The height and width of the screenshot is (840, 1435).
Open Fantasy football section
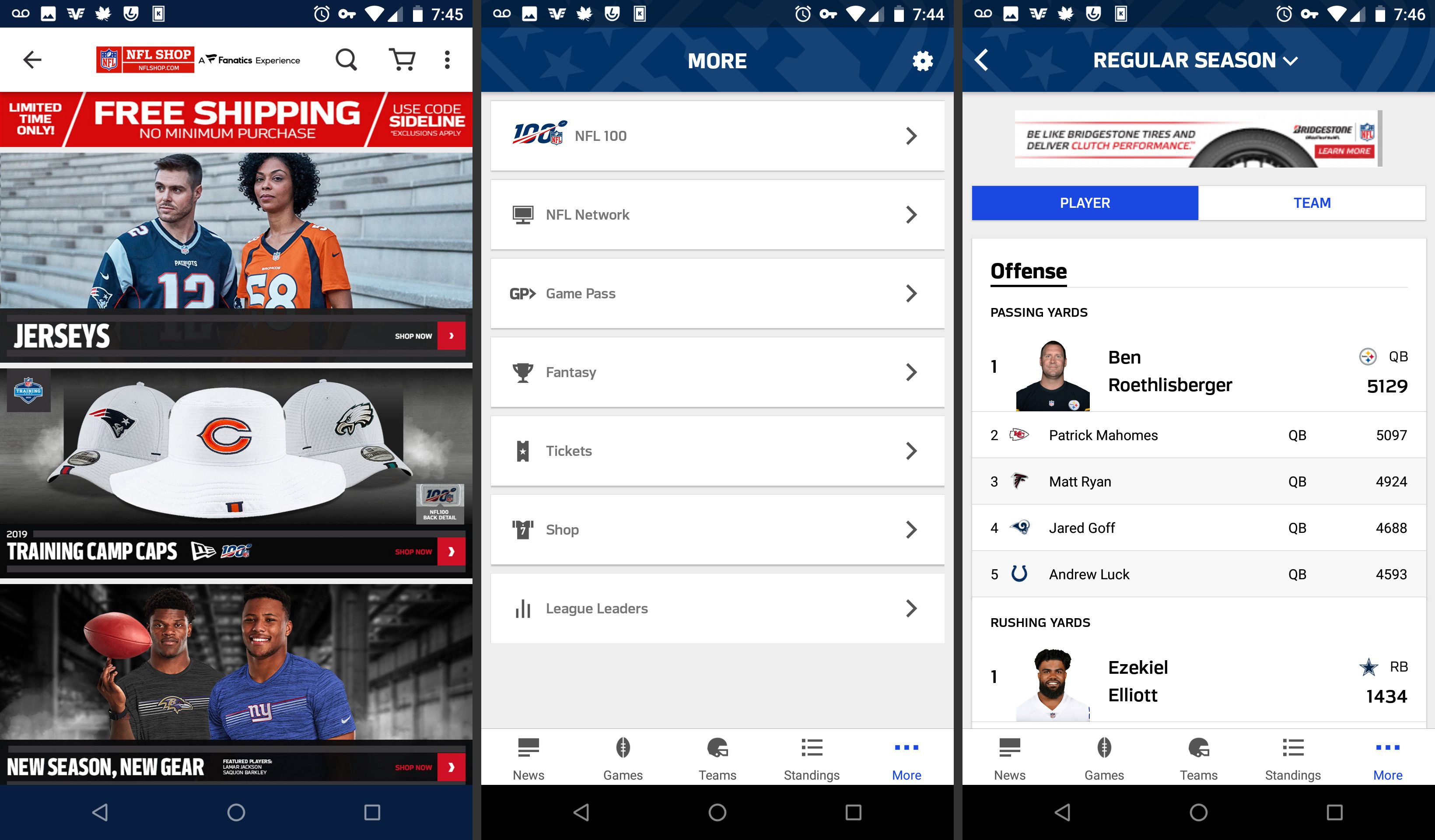coord(717,372)
